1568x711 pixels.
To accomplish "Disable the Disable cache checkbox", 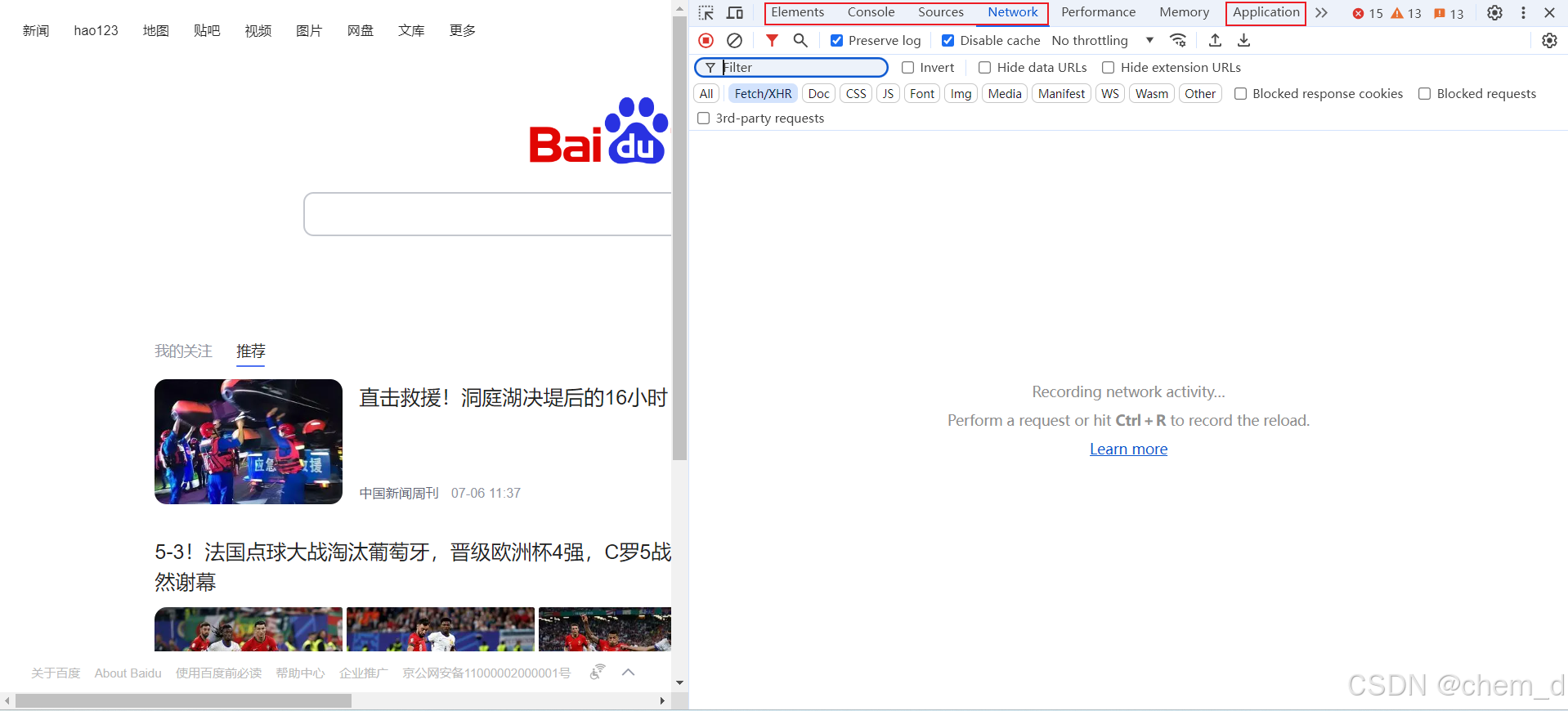I will pos(948,41).
